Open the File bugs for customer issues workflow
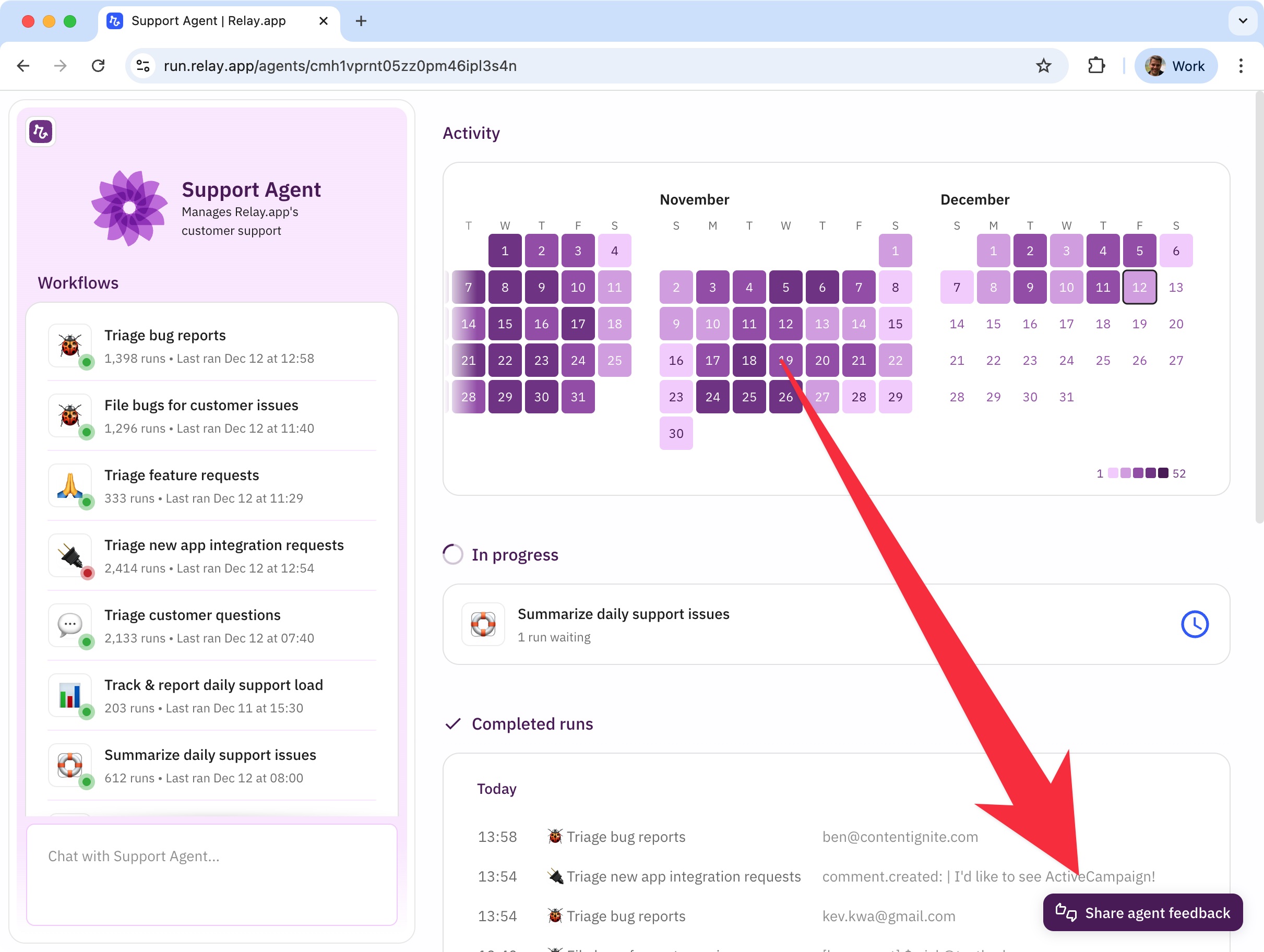The height and width of the screenshot is (952, 1264). [x=201, y=405]
